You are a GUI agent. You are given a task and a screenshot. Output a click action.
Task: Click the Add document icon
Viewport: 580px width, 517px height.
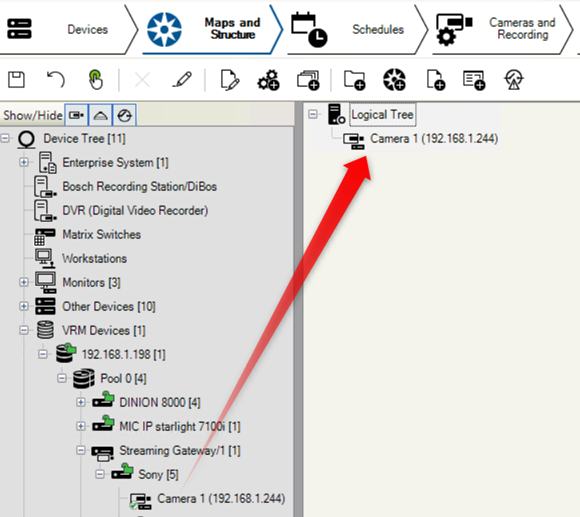click(x=435, y=80)
